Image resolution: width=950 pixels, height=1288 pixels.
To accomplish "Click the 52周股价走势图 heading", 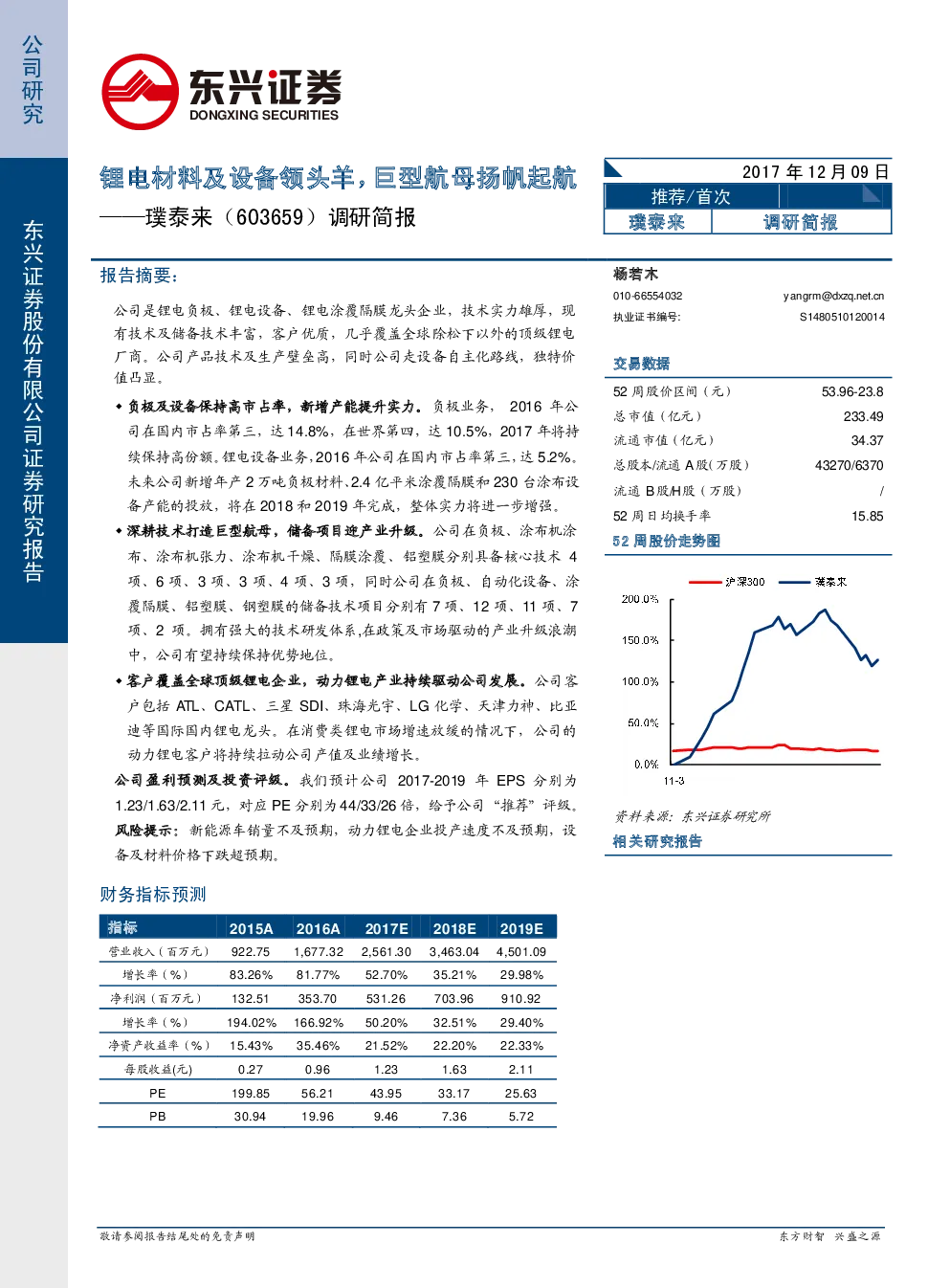I will coord(667,541).
